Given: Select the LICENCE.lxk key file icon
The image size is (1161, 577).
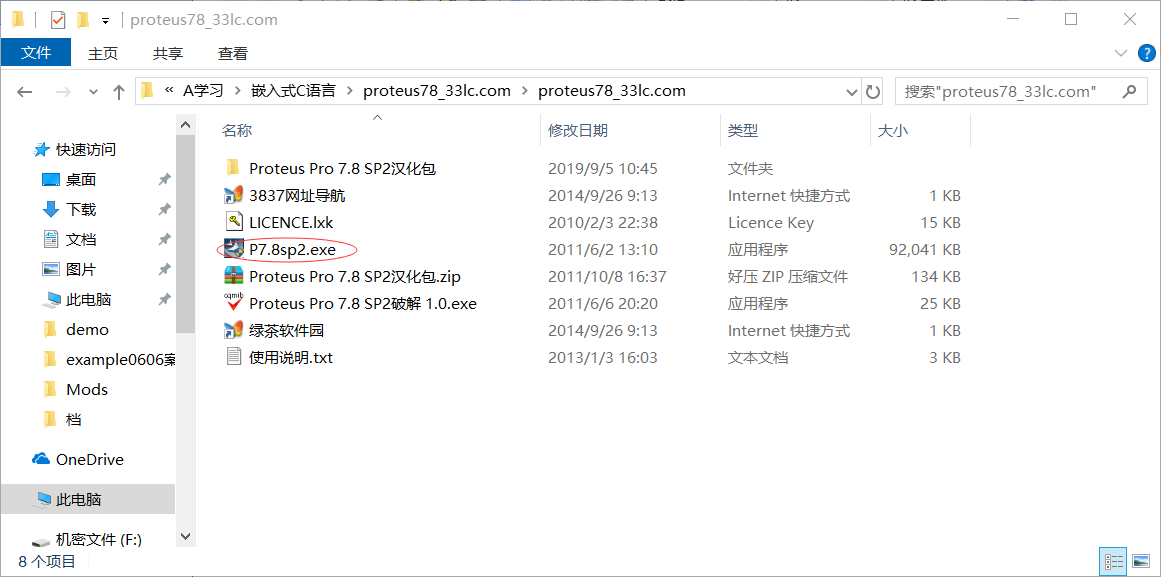Looking at the screenshot, I should click(x=233, y=222).
